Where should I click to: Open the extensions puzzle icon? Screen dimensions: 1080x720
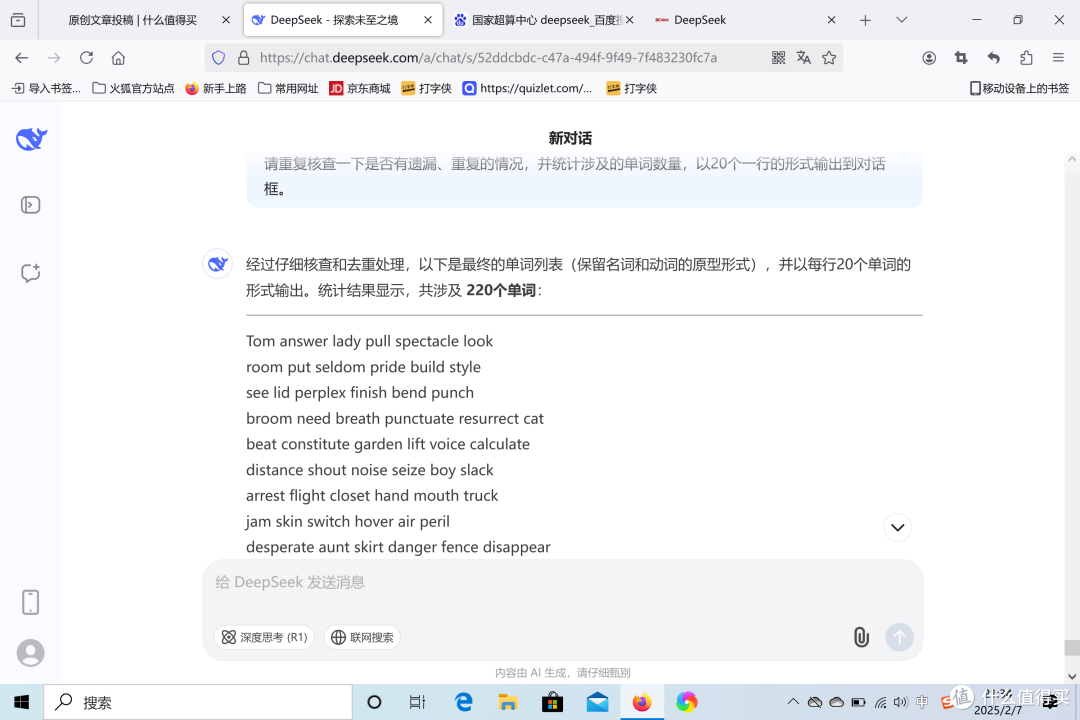1026,58
